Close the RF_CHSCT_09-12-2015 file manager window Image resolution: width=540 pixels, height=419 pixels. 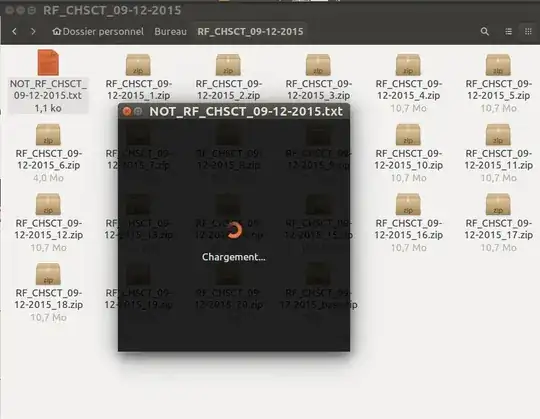pyautogui.click(x=9, y=10)
